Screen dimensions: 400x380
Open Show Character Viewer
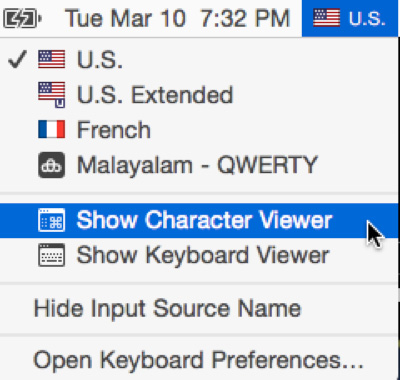coord(199,221)
